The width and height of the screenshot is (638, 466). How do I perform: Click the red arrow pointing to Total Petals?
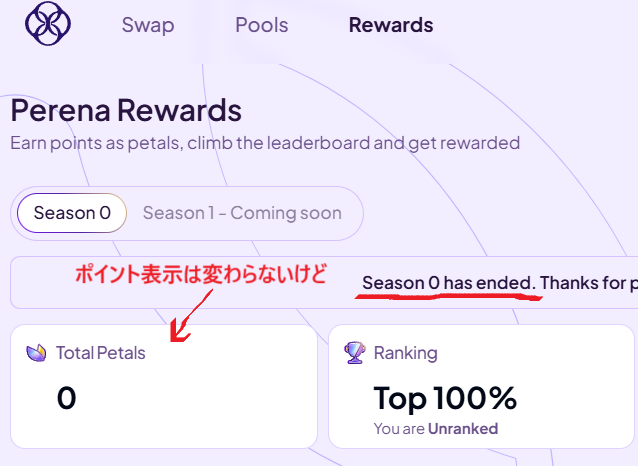click(x=190, y=316)
